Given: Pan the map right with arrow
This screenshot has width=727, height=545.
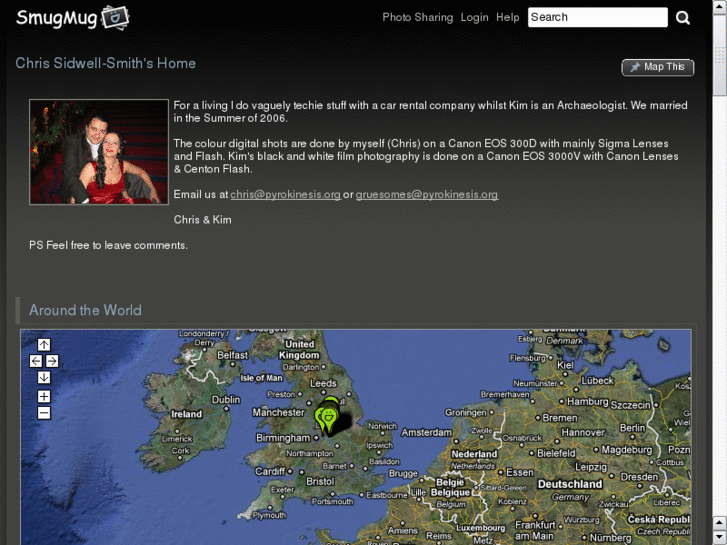Looking at the screenshot, I should coord(52,361).
